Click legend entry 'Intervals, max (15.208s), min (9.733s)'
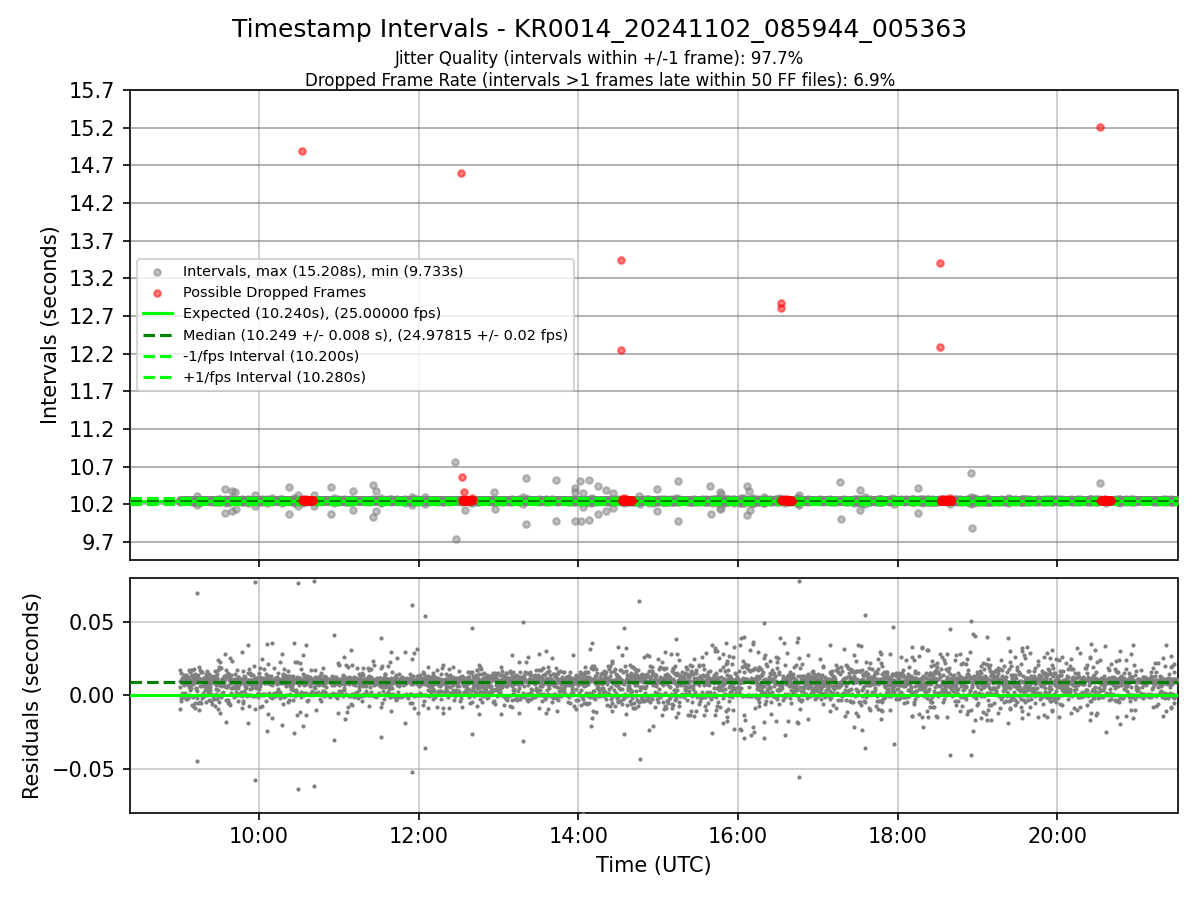1200x900 pixels. (323, 271)
